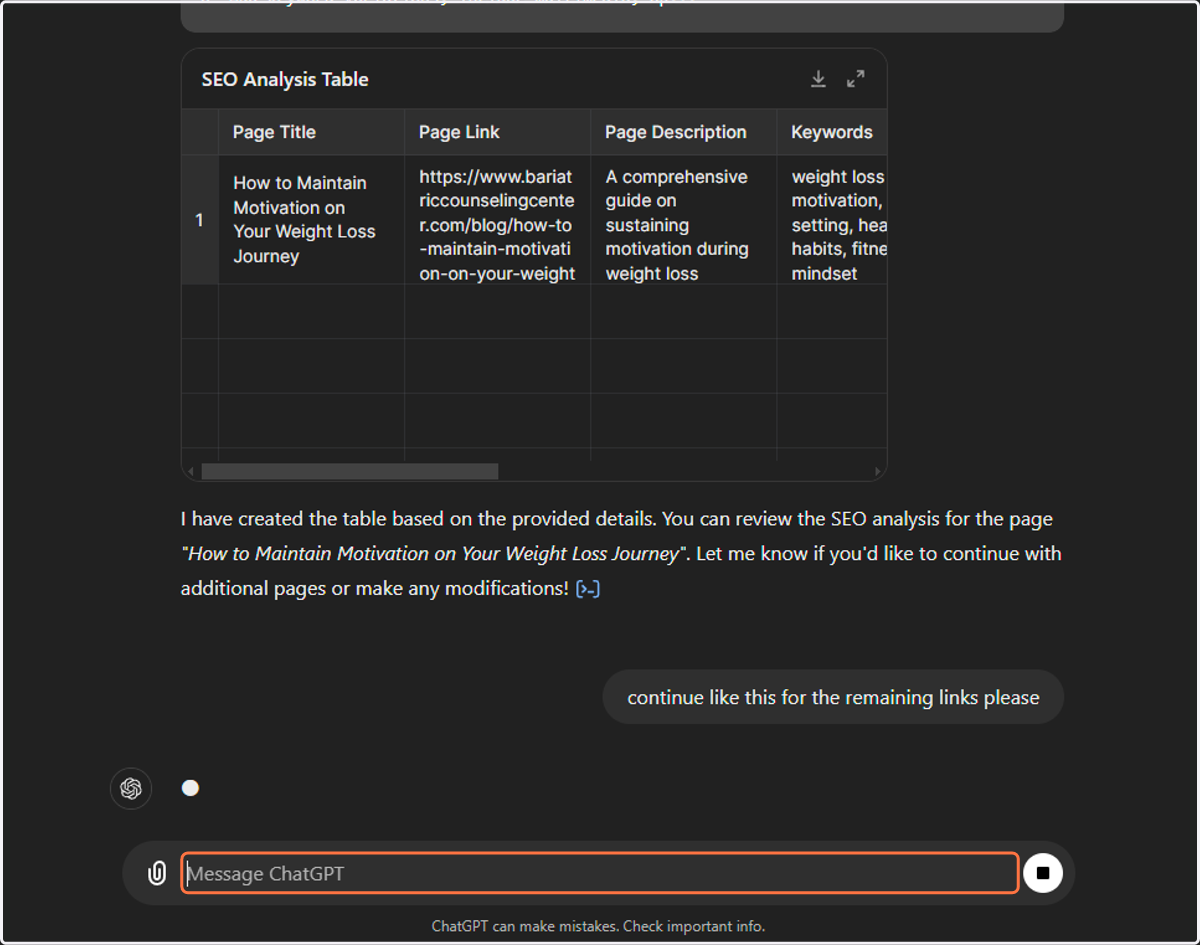Click the 'continue like this' user message
The height and width of the screenshot is (945, 1200).
[x=833, y=697]
